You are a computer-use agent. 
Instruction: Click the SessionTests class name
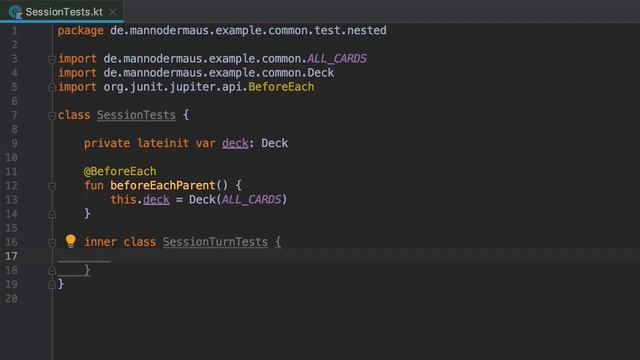coord(136,115)
